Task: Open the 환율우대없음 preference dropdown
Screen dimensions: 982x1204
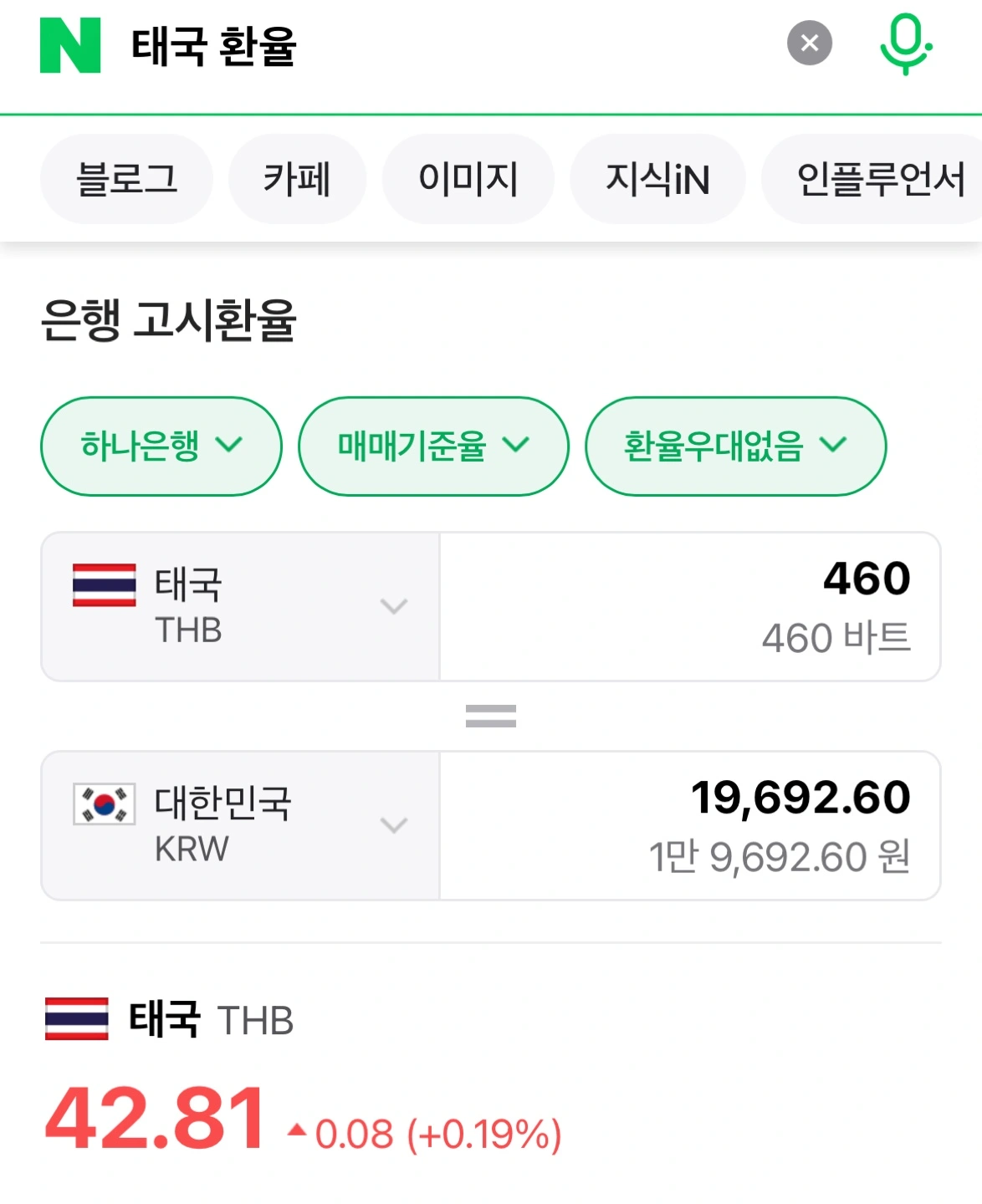Action: (x=735, y=446)
